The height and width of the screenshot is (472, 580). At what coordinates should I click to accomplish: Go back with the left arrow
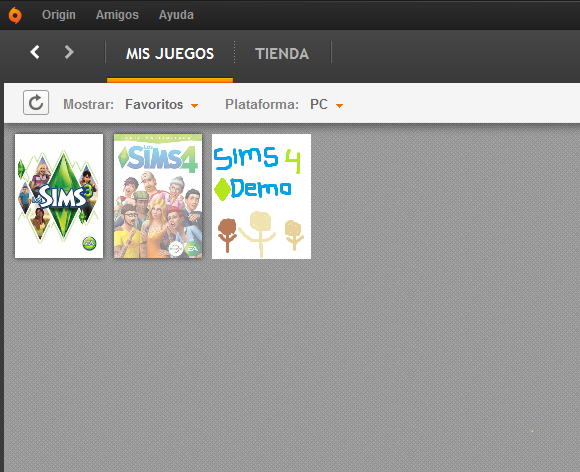35,52
